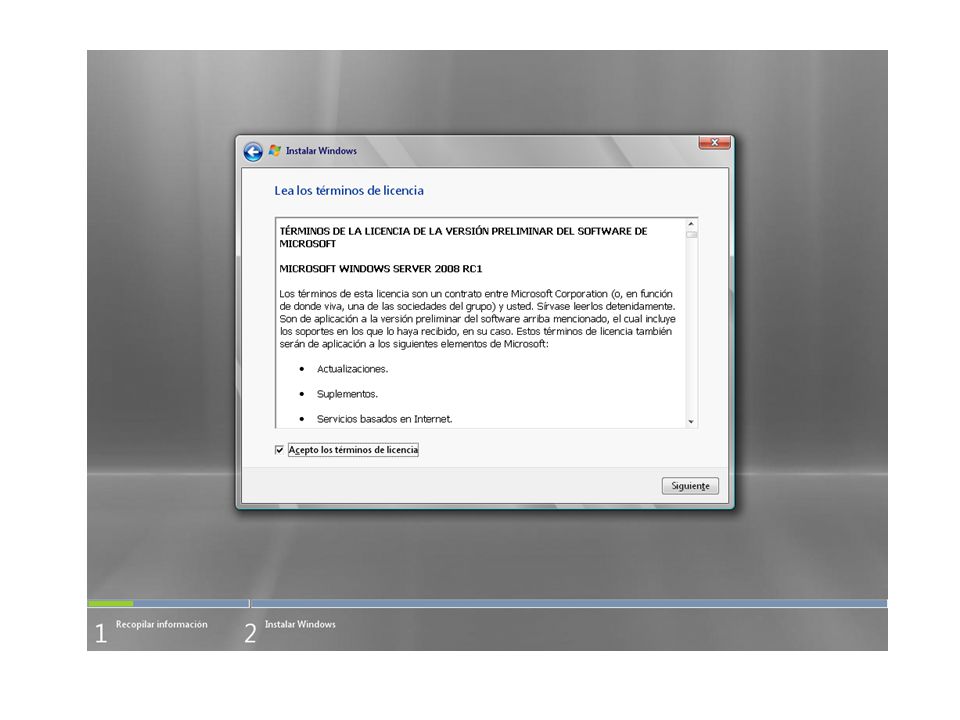Close the Instalar Windows dialog
960x720 pixels.
tap(714, 143)
